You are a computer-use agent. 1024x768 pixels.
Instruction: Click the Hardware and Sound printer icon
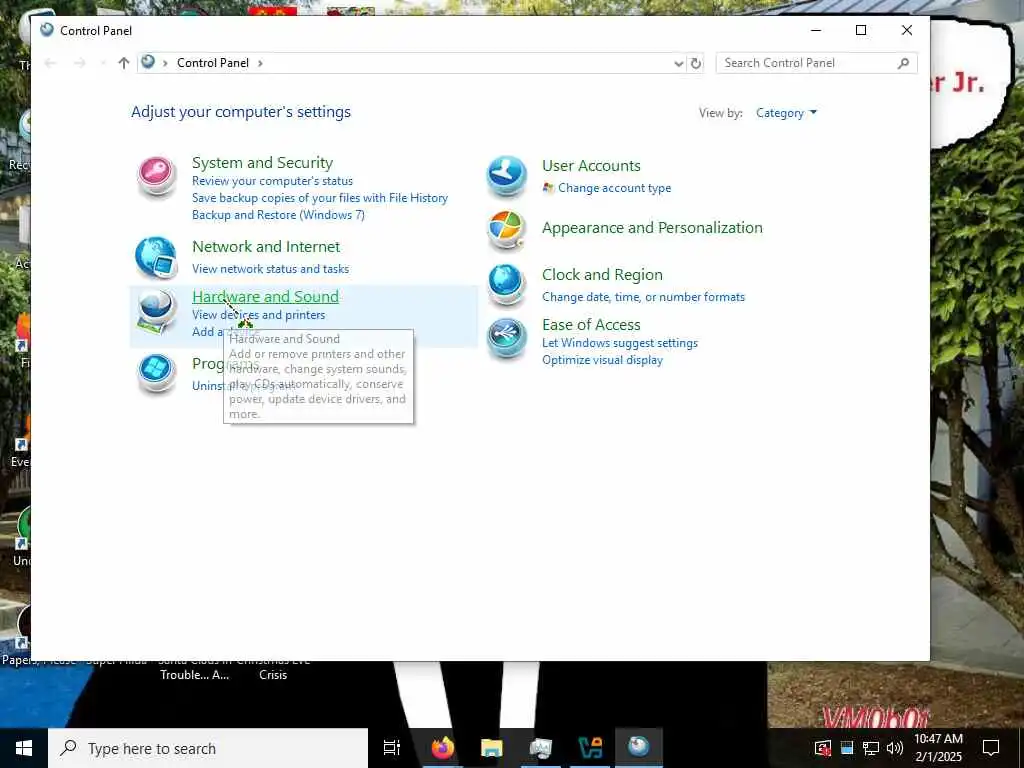pos(157,312)
